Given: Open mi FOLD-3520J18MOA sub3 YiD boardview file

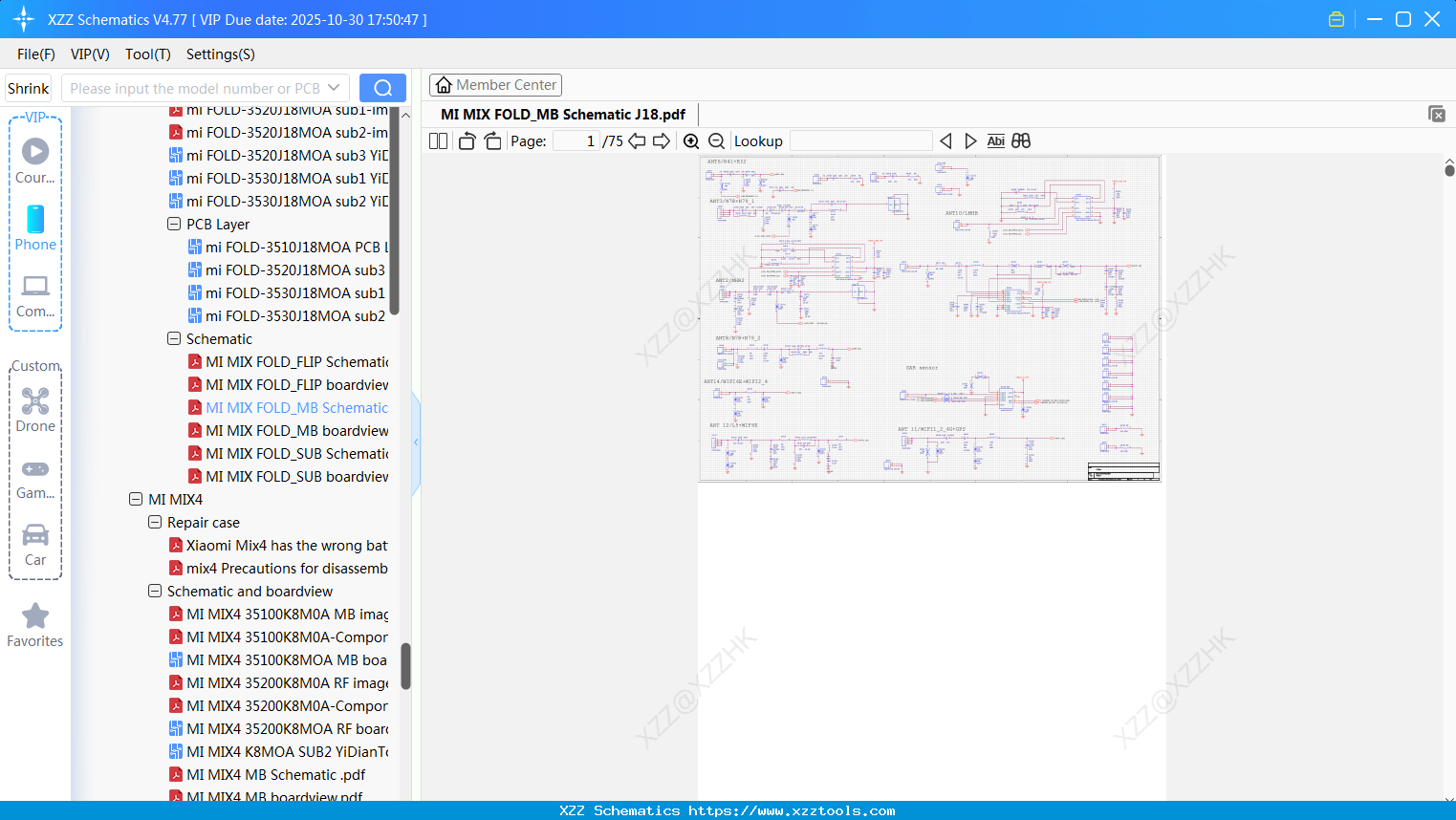Looking at the screenshot, I should coord(279,155).
